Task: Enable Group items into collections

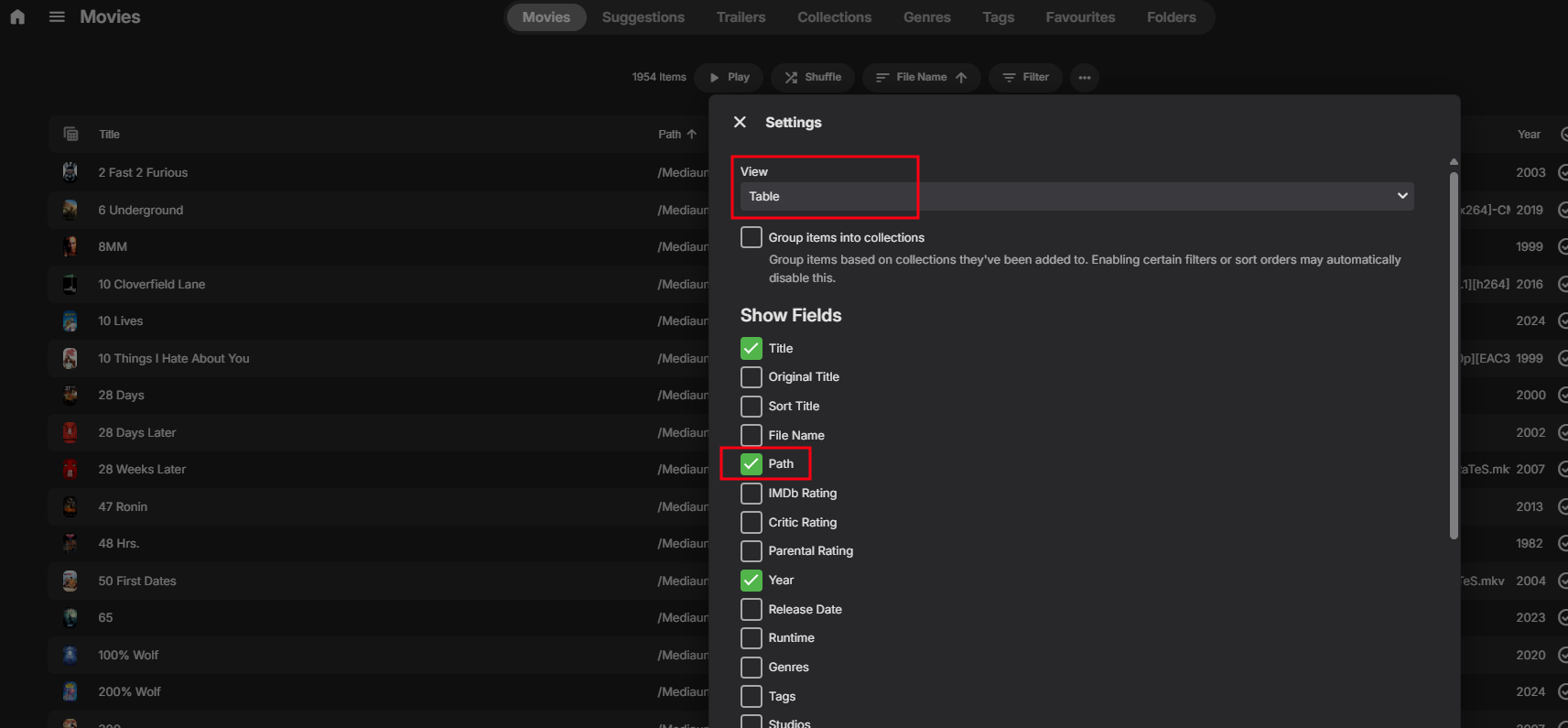Action: (752, 238)
